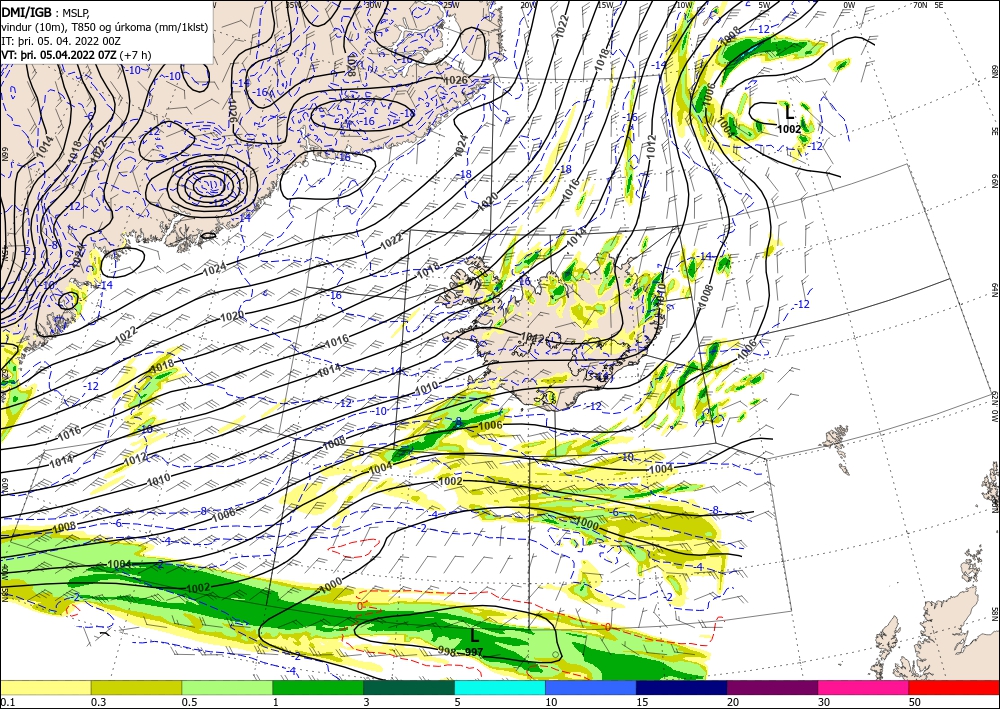Select the light green 0.5–1 legend band
The width and height of the screenshot is (1000, 709).
pos(227,687)
